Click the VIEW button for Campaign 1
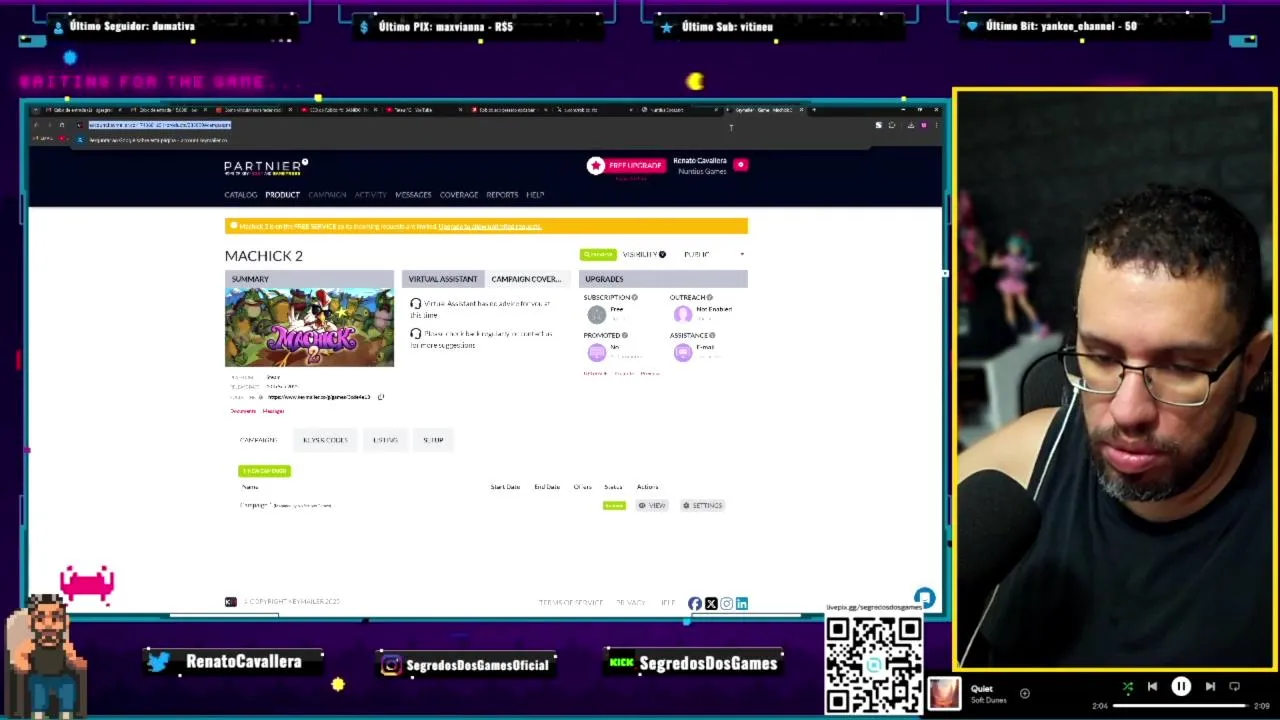This screenshot has width=1280, height=720. [x=652, y=505]
